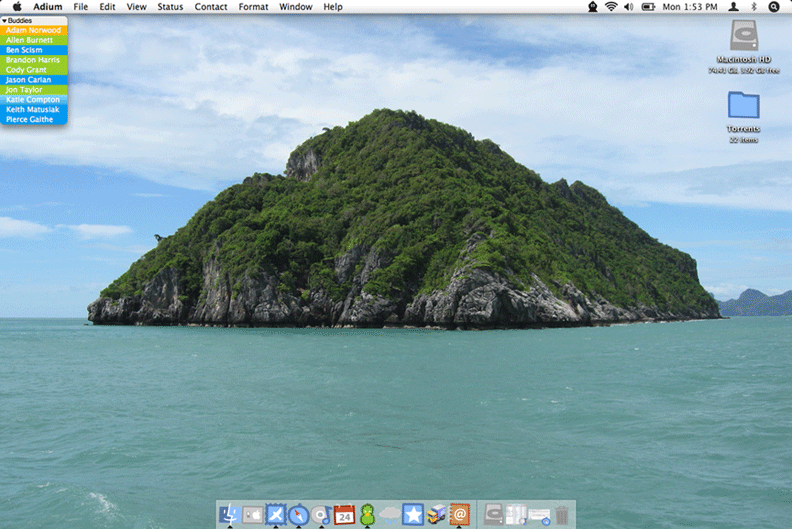Screen dimensions: 792x529
Task: Open Address Book icon in dock
Action: pyautogui.click(x=460, y=515)
